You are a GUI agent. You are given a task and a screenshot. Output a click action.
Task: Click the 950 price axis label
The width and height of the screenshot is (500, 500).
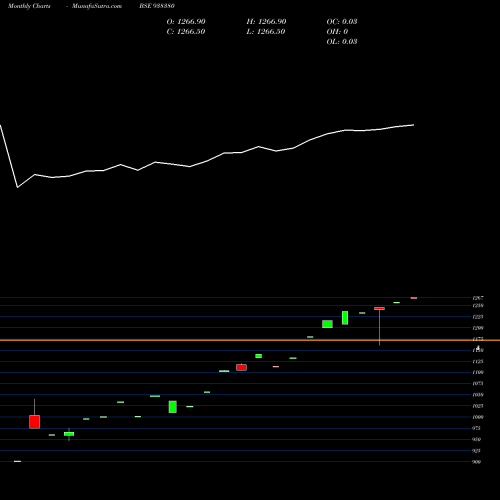(477, 439)
